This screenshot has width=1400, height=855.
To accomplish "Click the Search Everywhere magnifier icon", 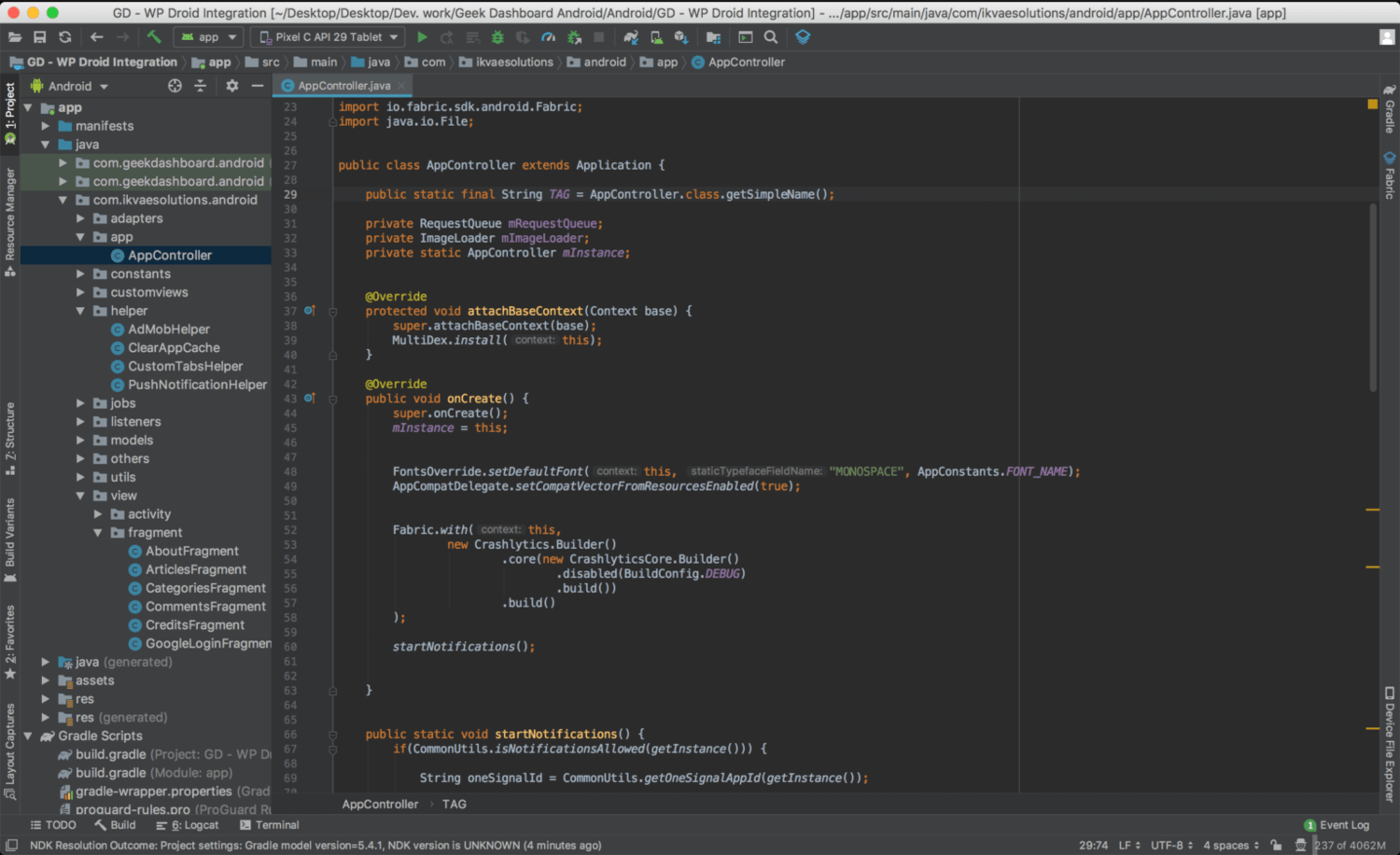I will pyautogui.click(x=769, y=37).
